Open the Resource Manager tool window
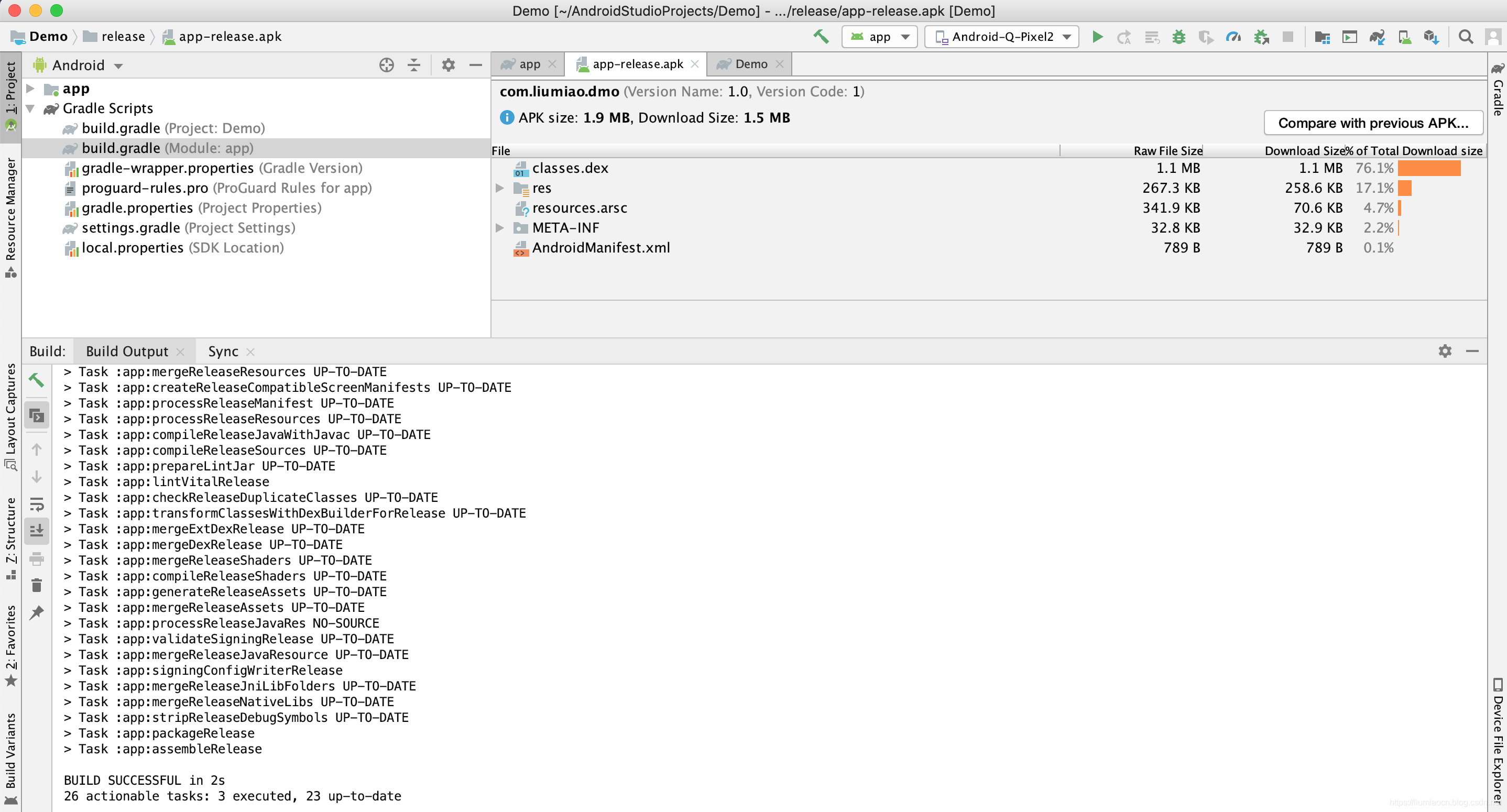Screen dimensions: 1507x812 tap(10, 217)
